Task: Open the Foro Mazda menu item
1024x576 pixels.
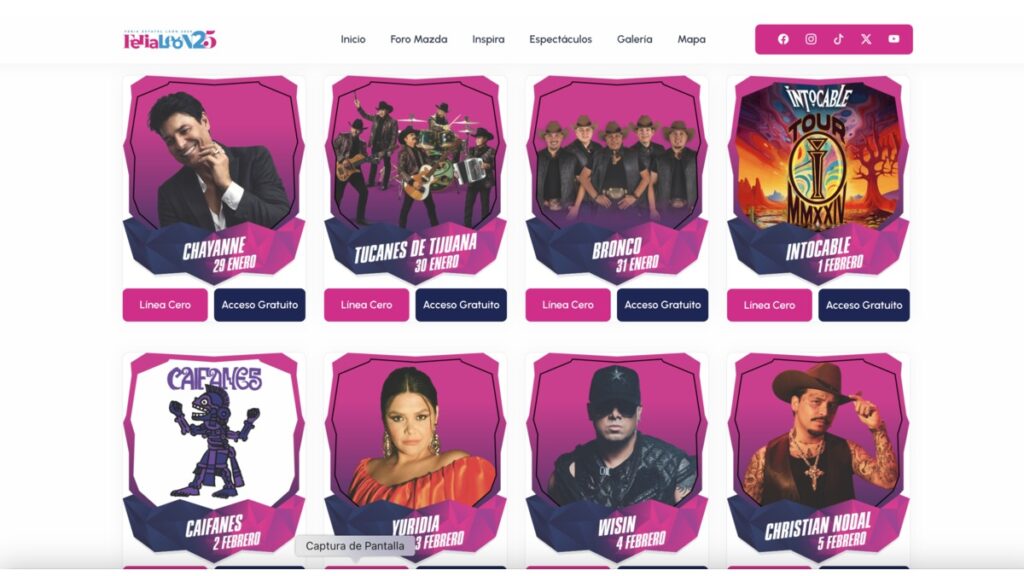Action: pos(419,39)
